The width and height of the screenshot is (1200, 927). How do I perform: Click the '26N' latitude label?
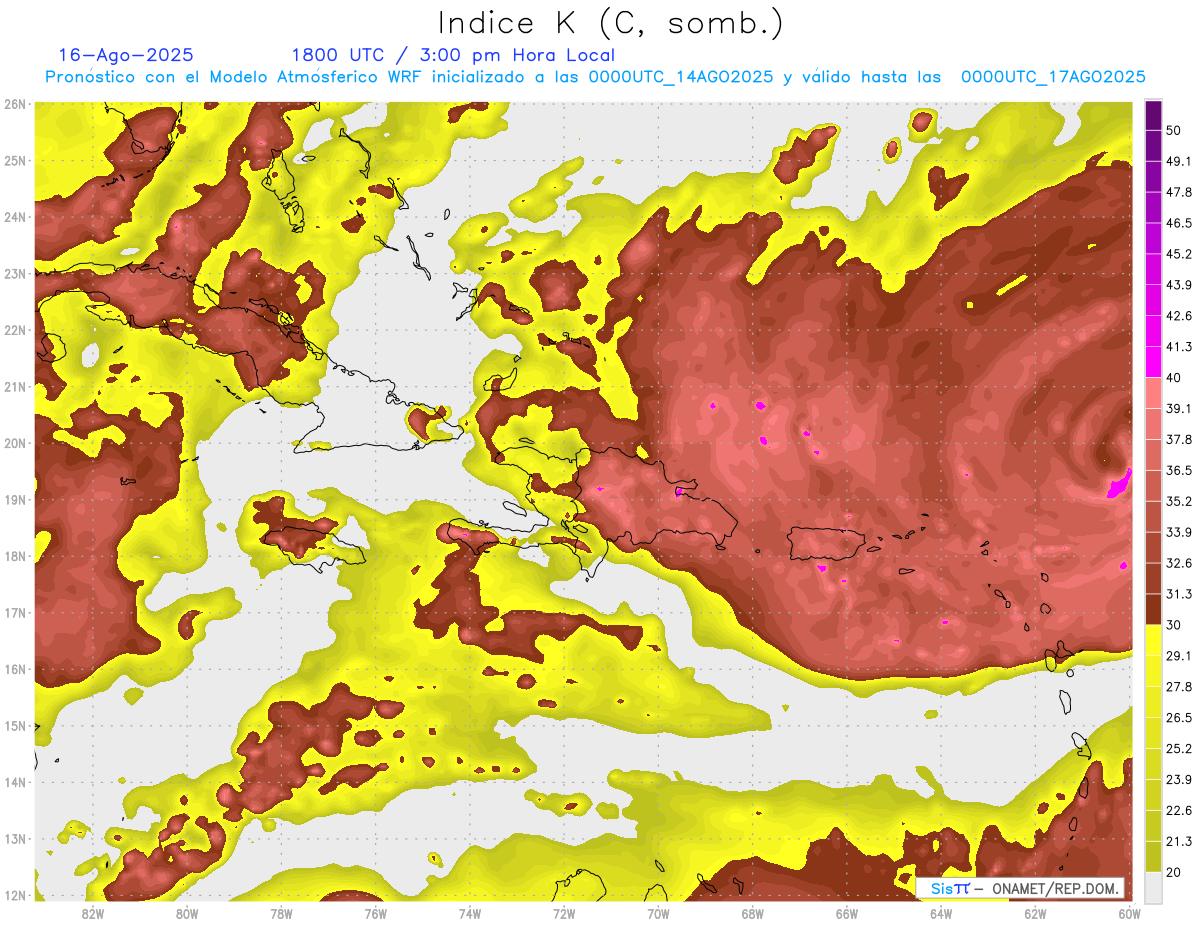[x=15, y=104]
